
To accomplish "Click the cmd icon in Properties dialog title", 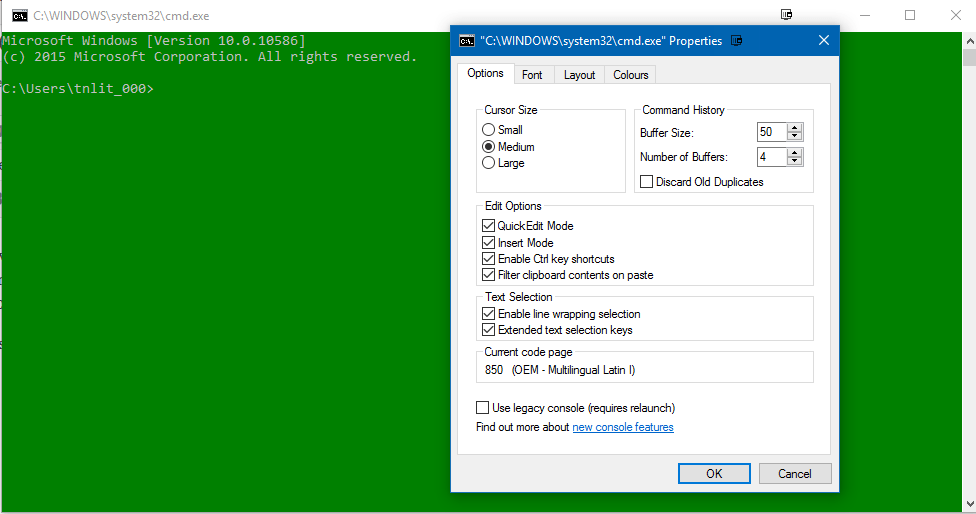I will [467, 41].
